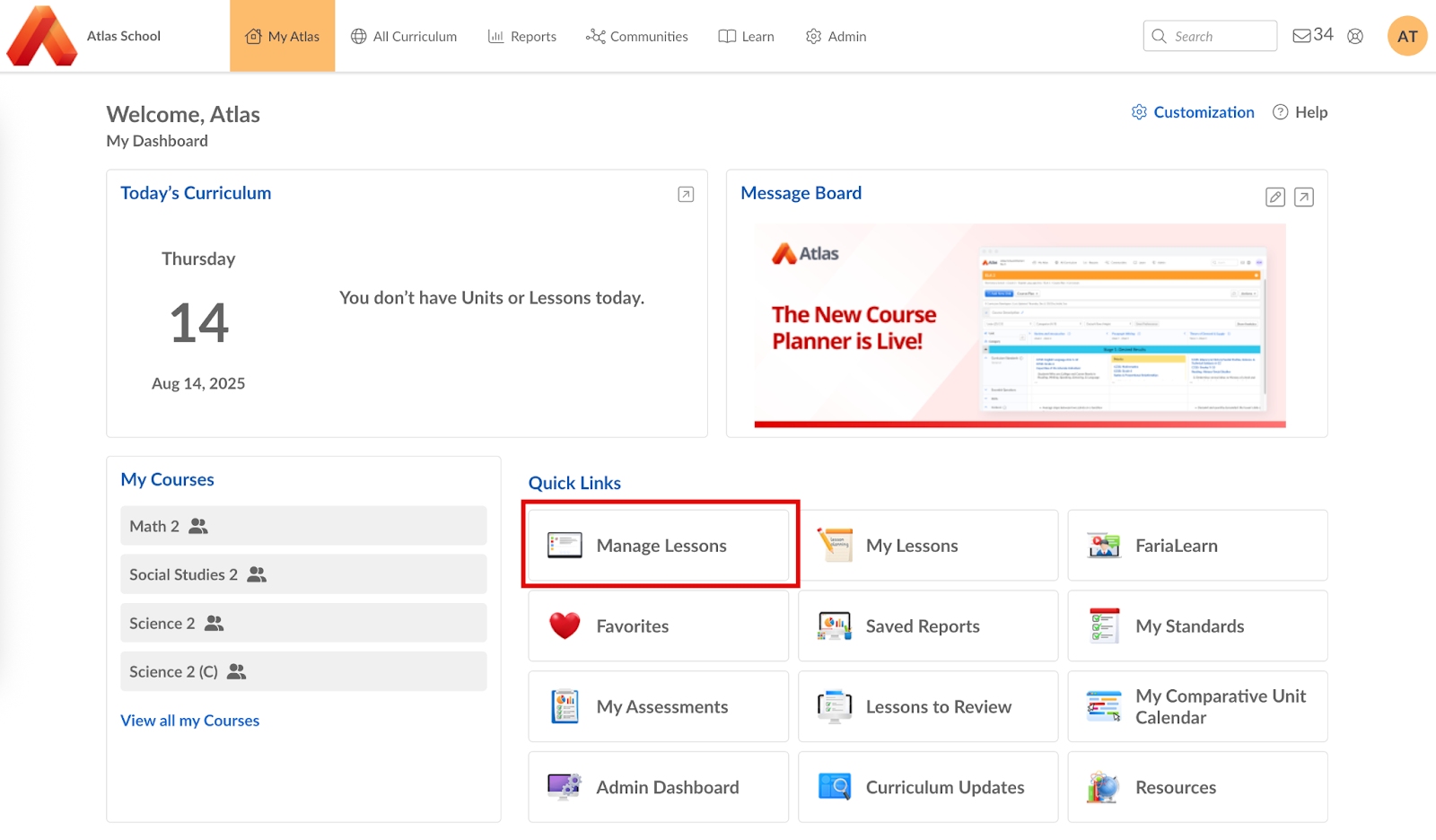Viewport: 1436px width, 840px height.
Task: Click the Help question mark icon
Action: [1281, 112]
